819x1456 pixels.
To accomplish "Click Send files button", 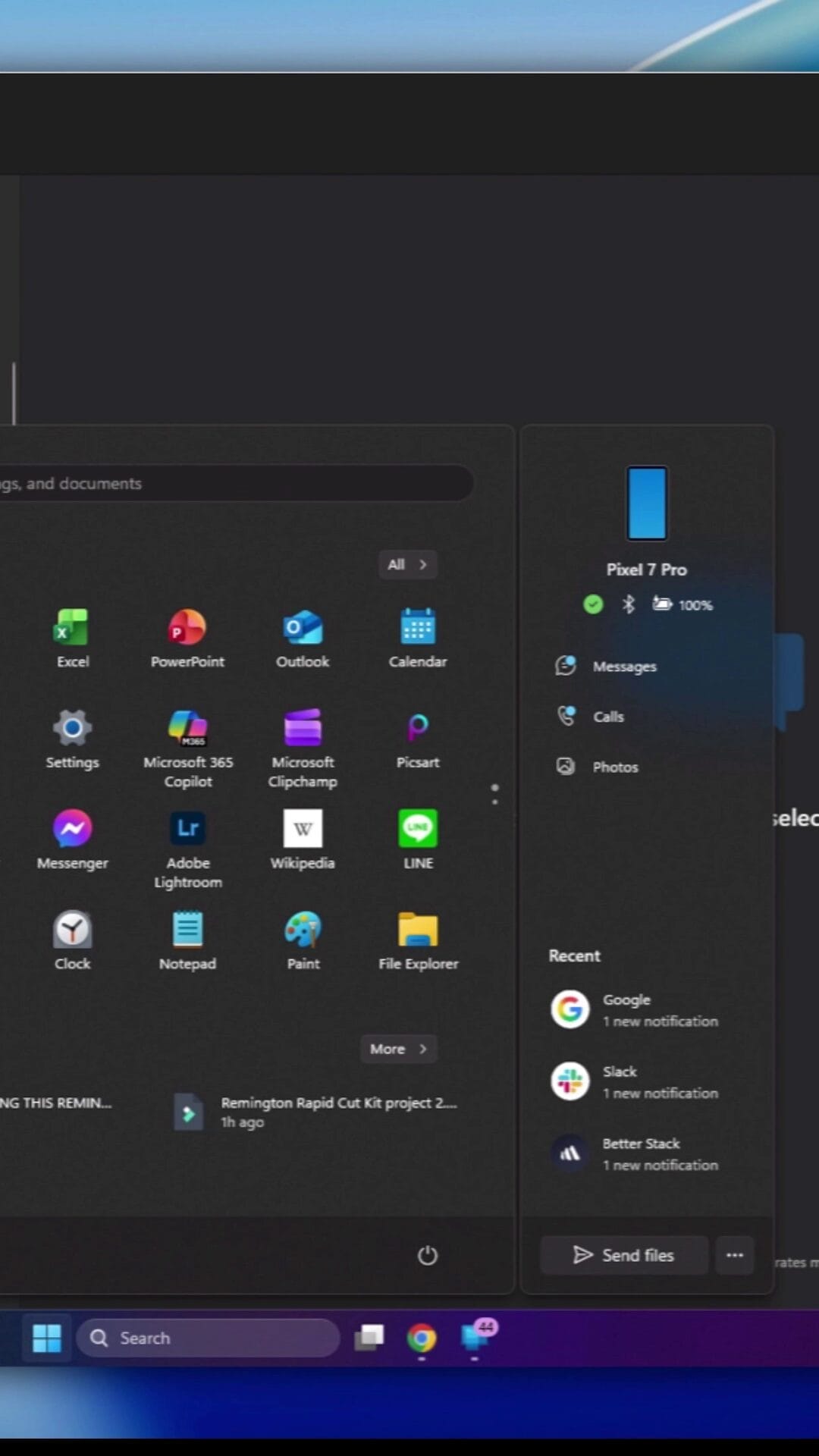I will click(x=624, y=1255).
